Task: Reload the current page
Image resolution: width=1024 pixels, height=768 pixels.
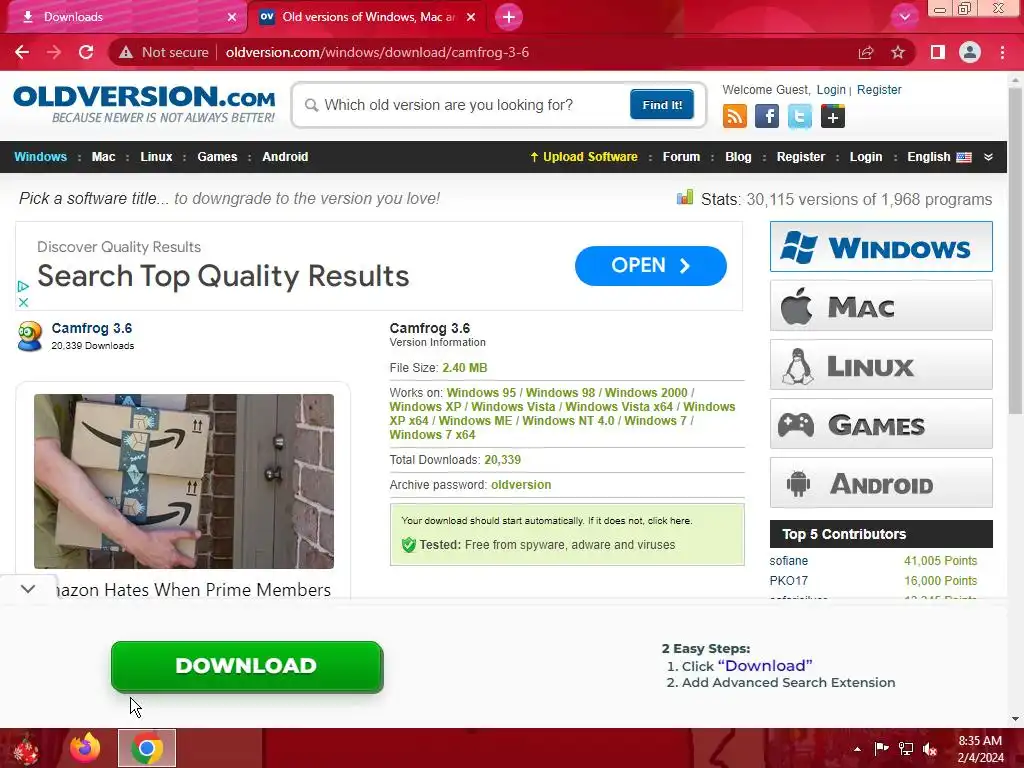Action: tap(86, 52)
